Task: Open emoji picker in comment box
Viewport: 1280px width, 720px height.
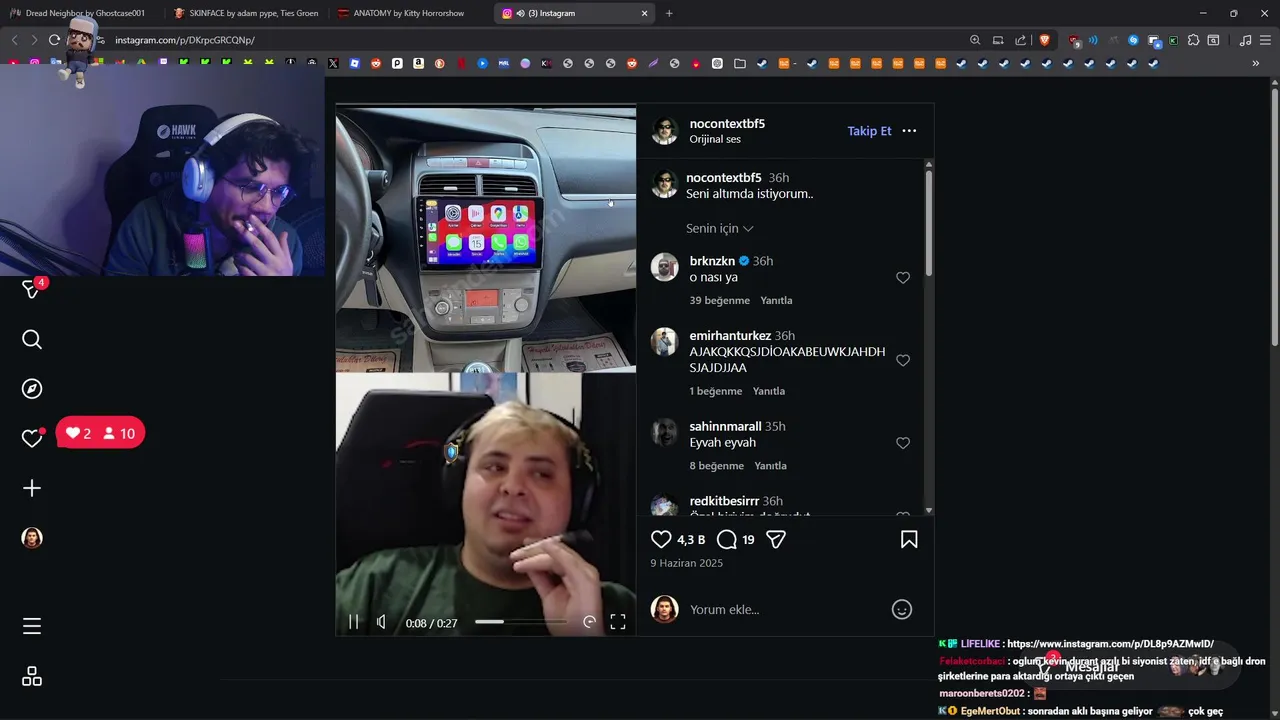Action: tap(902, 609)
